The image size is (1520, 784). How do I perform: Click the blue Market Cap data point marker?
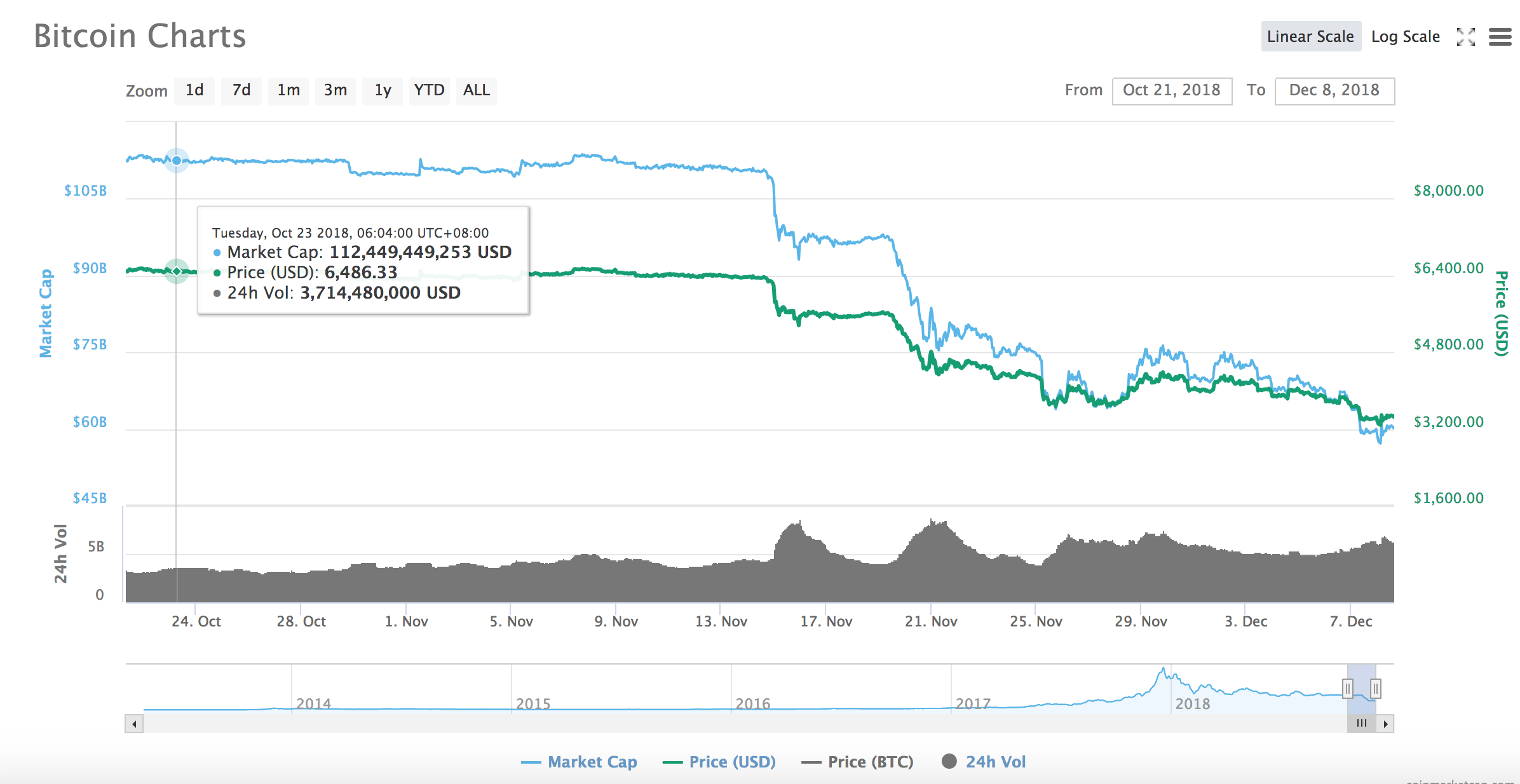(x=177, y=160)
